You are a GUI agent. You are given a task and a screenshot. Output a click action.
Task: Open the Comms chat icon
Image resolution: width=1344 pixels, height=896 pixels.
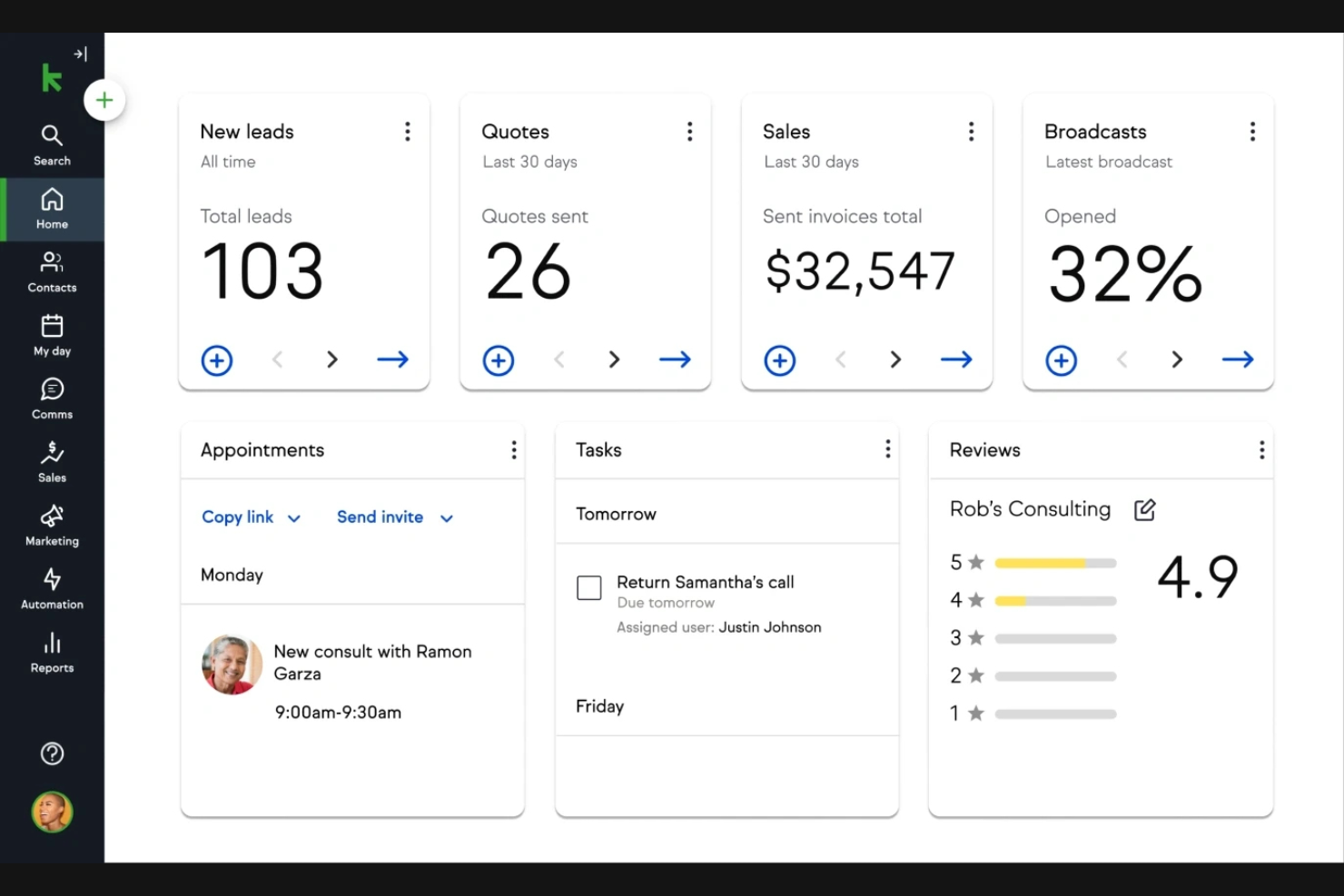[52, 399]
